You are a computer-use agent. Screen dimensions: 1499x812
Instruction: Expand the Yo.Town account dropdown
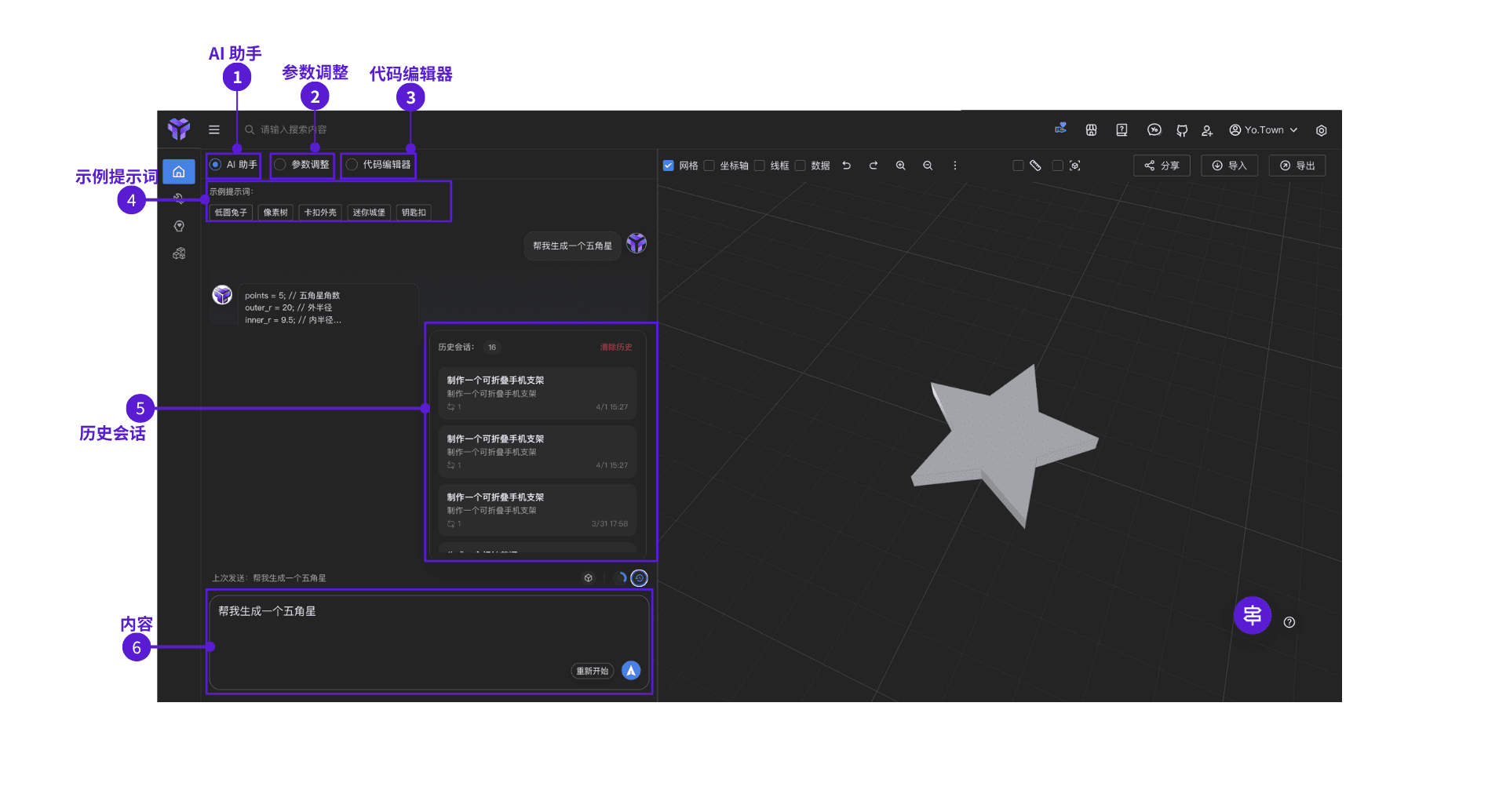[x=1264, y=130]
